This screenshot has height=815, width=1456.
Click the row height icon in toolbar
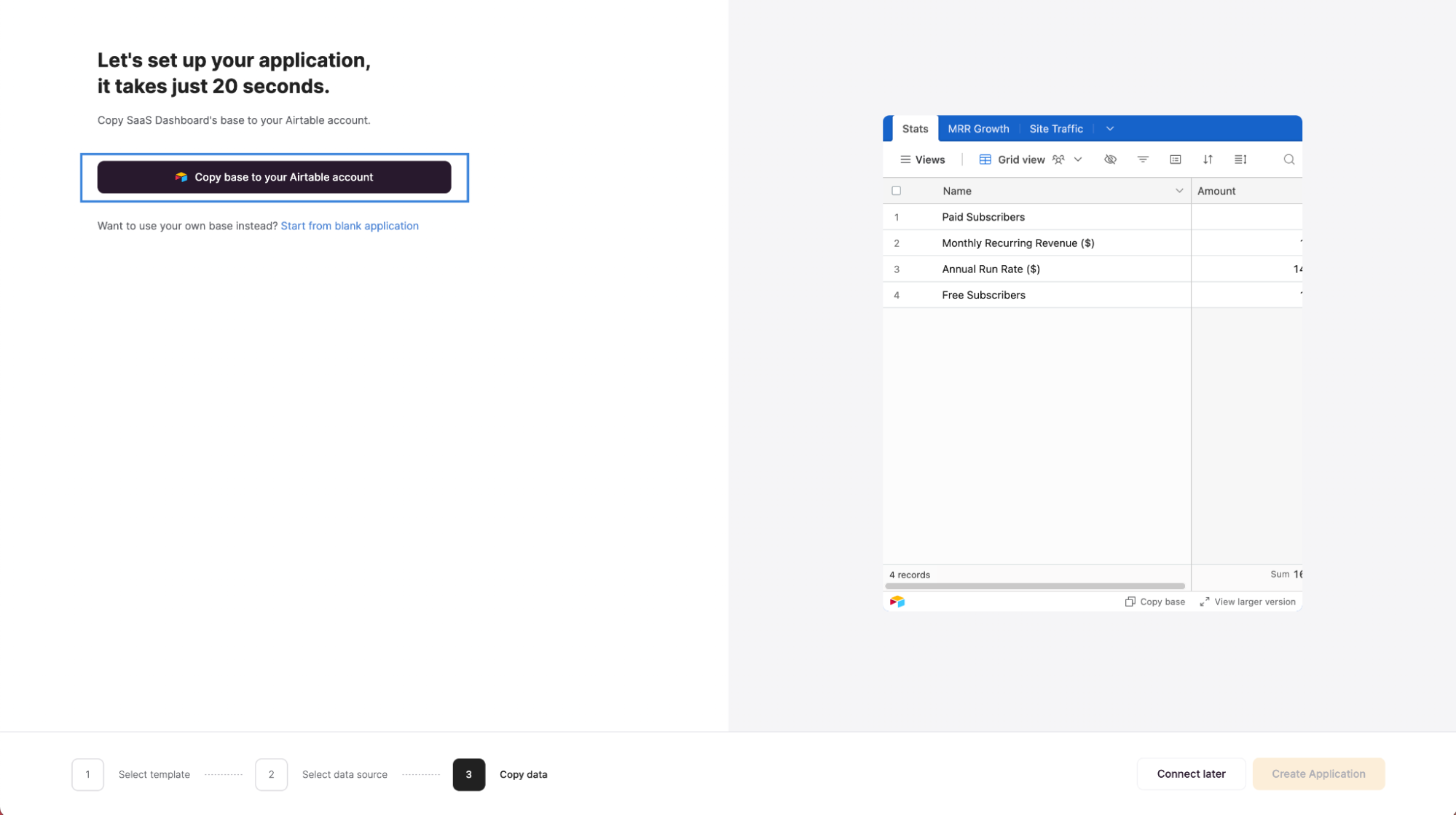[1240, 159]
